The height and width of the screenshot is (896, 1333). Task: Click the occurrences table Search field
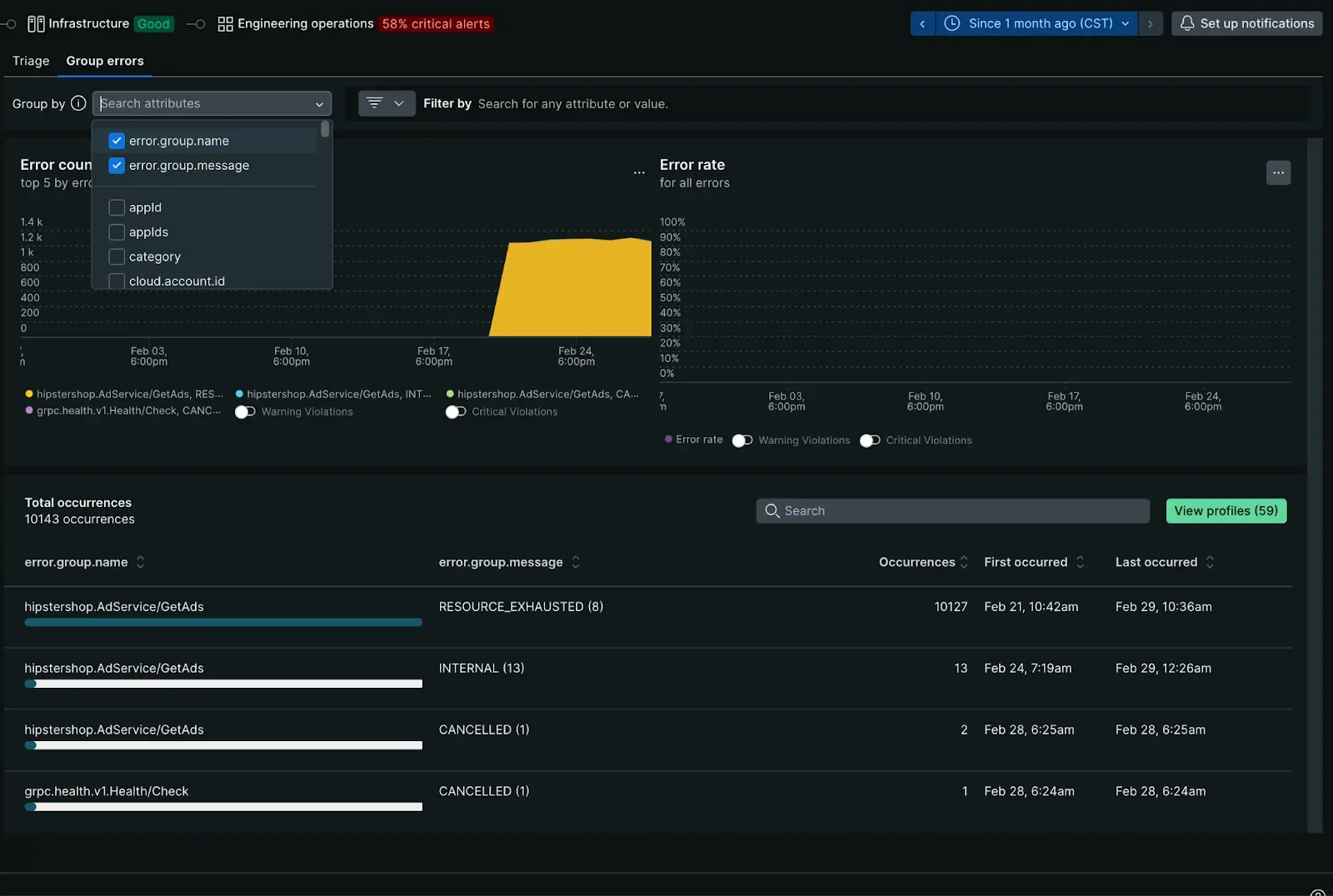click(x=952, y=510)
